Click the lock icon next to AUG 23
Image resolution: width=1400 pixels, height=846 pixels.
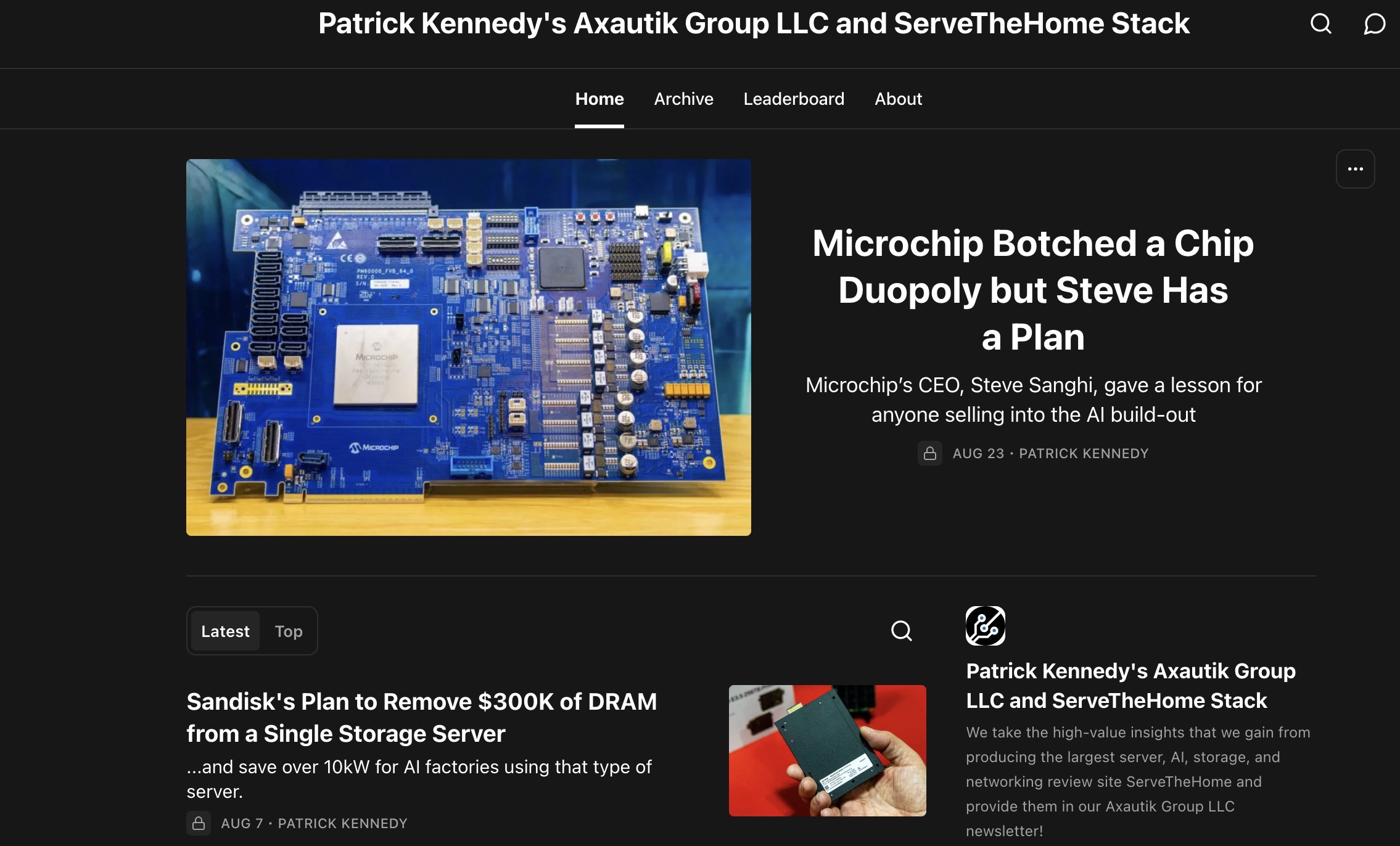click(929, 454)
